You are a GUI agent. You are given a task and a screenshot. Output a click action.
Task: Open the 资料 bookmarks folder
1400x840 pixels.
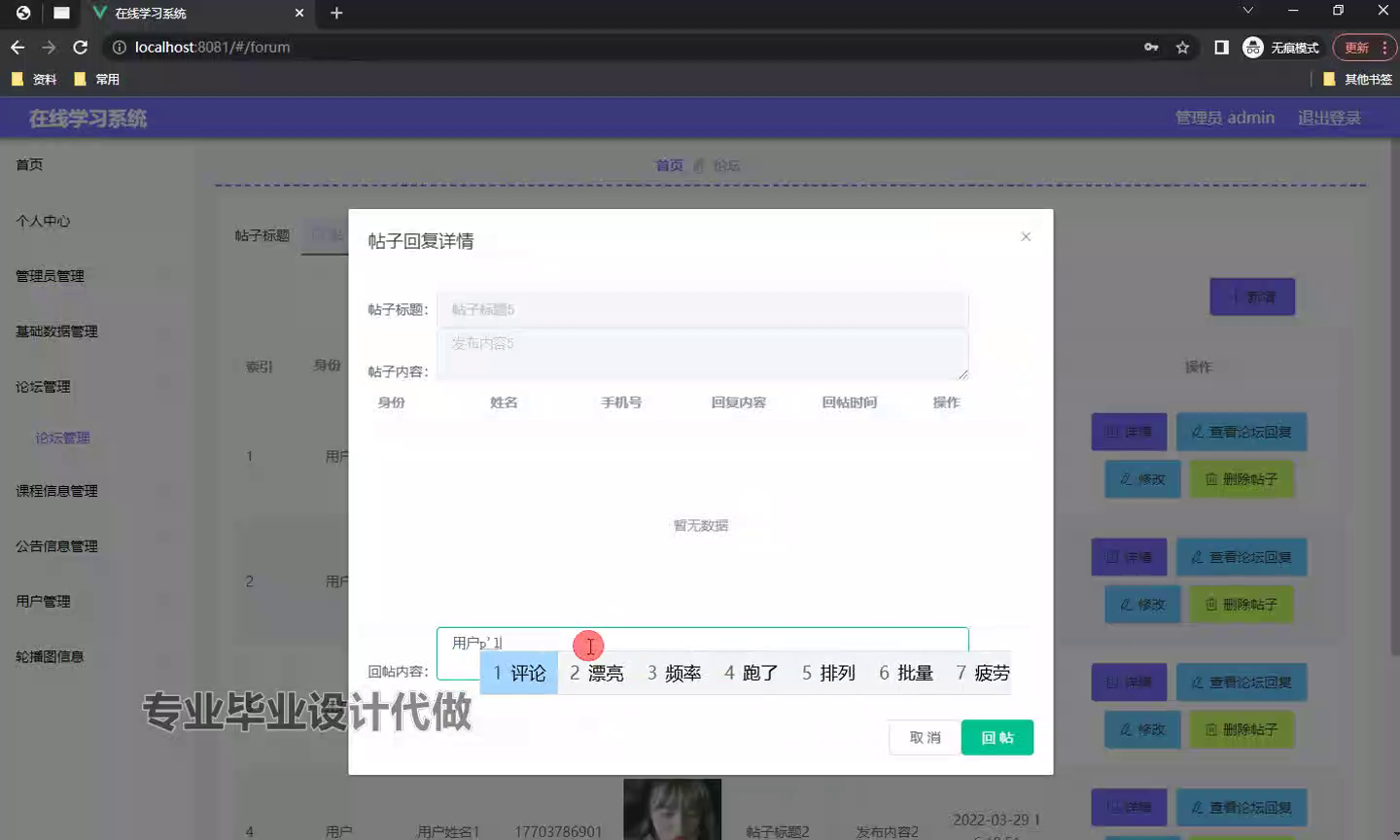(34, 79)
